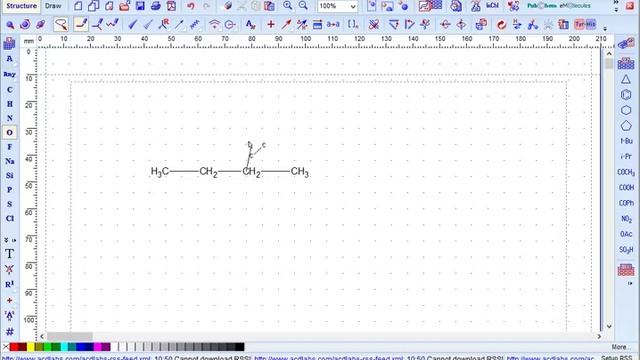Click the Clean Structure tool
This screenshot has width=640, height=360.
pos(373,24)
